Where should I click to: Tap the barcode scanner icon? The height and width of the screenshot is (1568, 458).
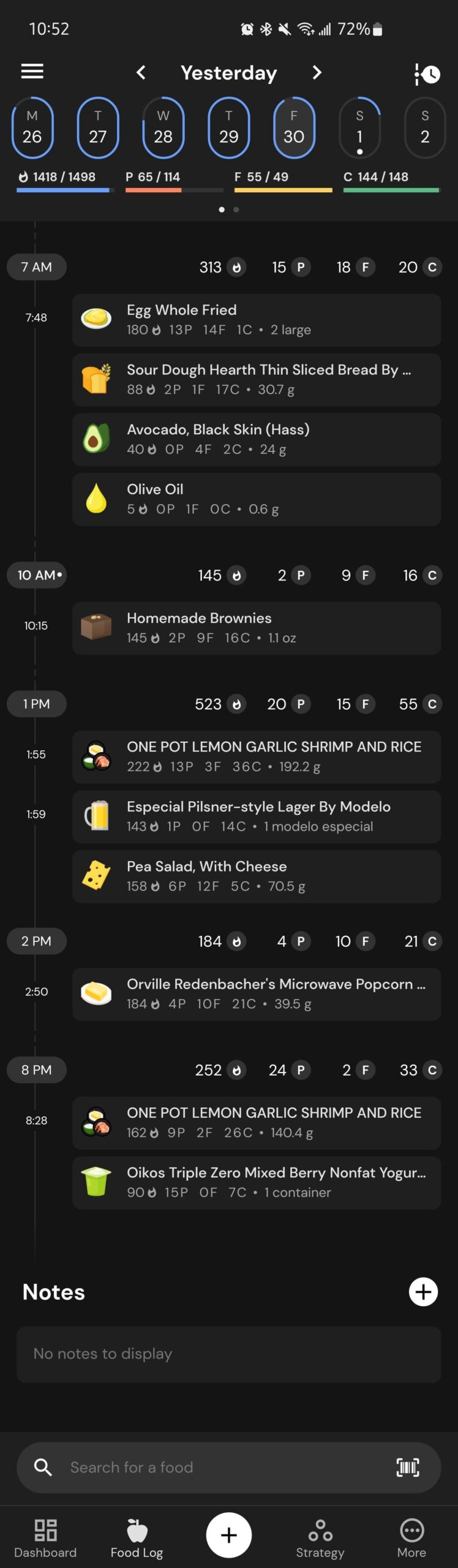coord(408,1467)
